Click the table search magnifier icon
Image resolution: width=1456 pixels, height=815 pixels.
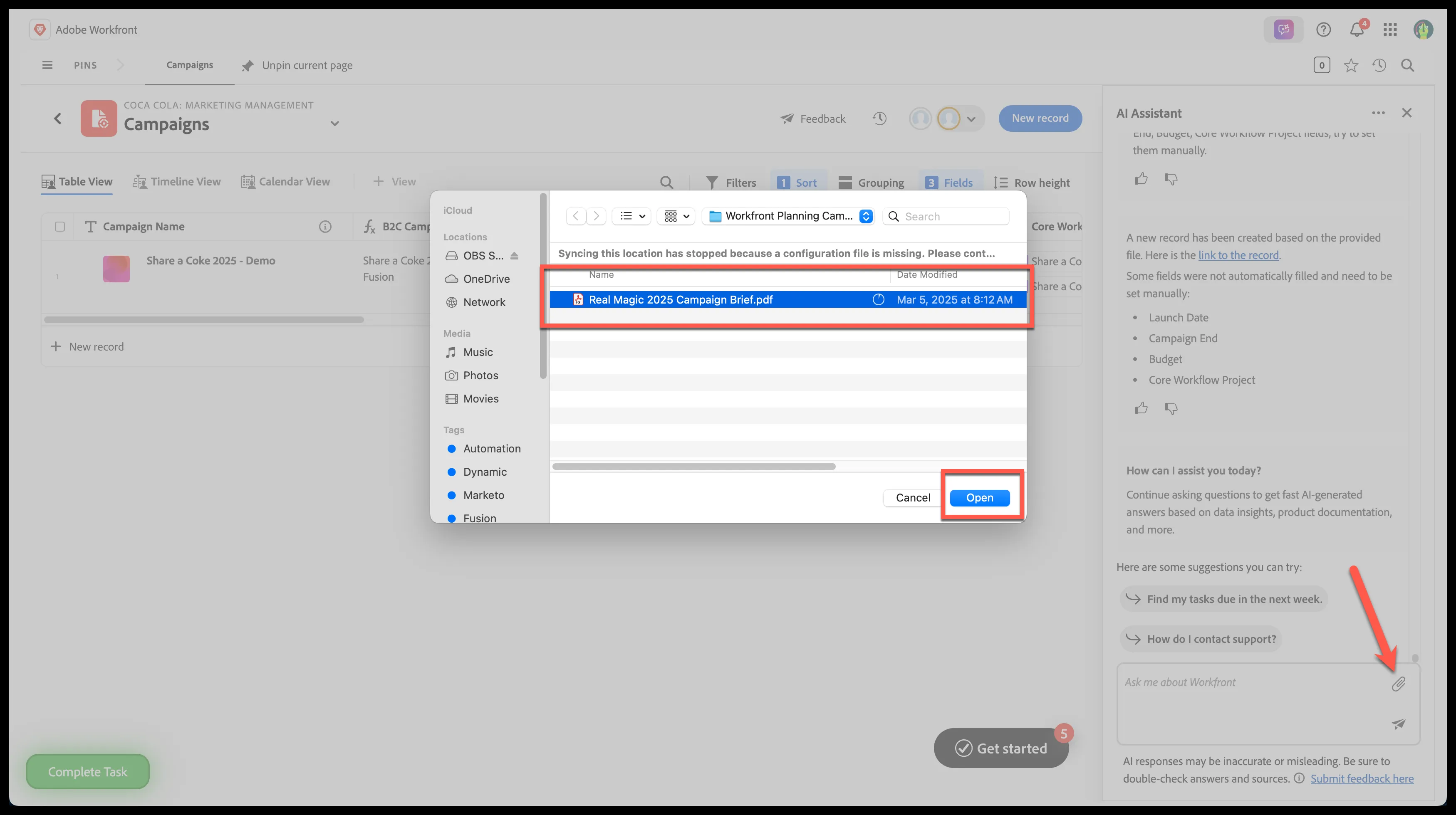pos(666,182)
